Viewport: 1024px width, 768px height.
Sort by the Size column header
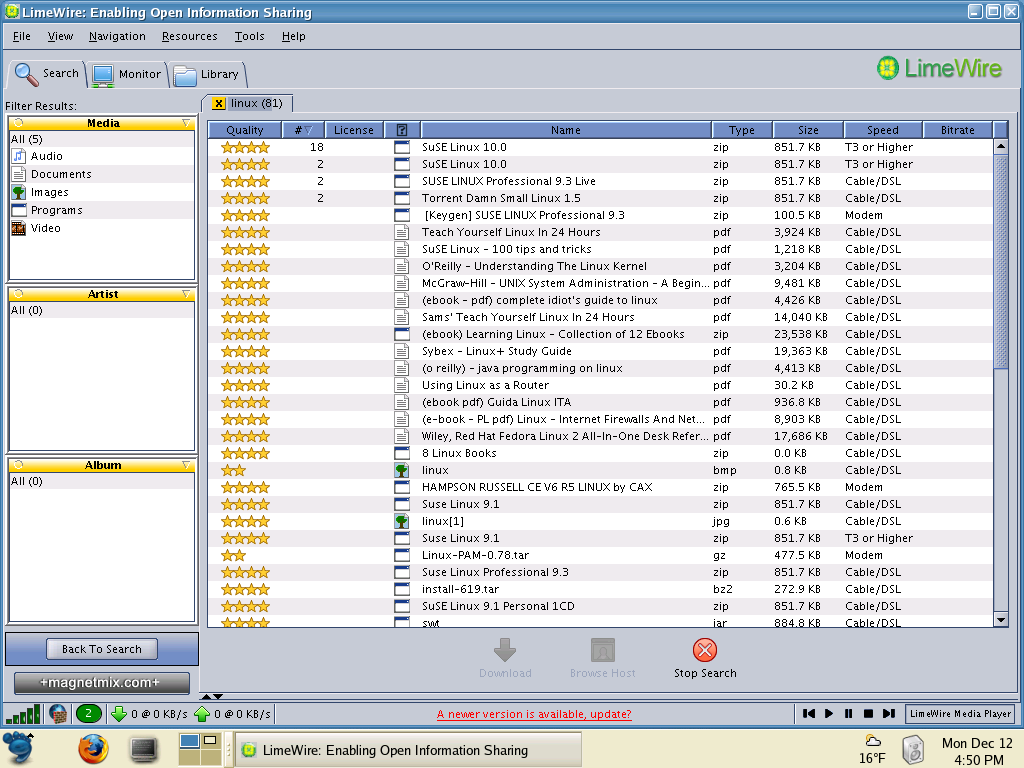(x=808, y=130)
